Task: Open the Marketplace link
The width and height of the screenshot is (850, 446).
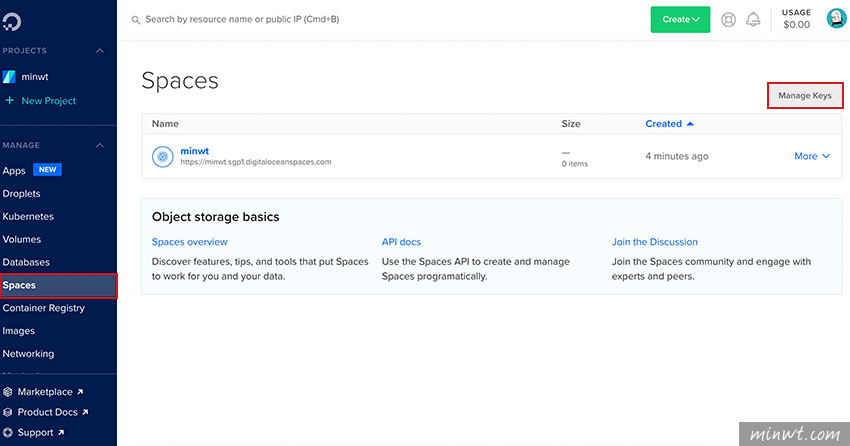Action: (x=45, y=392)
